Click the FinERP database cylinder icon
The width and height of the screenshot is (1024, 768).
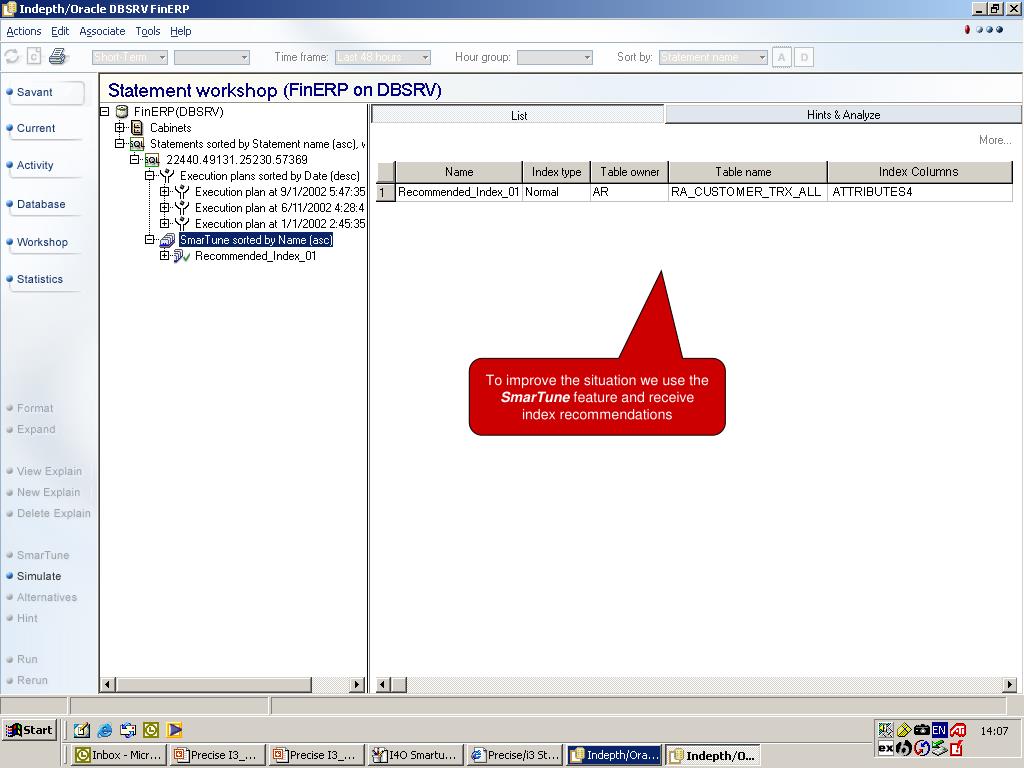pyautogui.click(x=121, y=112)
